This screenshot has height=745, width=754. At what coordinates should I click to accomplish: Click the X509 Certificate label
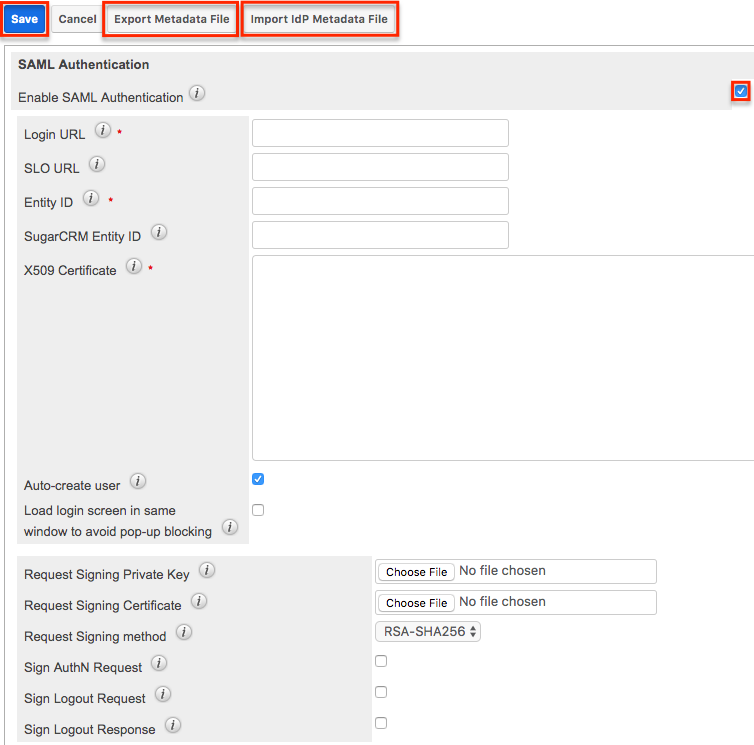click(x=70, y=270)
